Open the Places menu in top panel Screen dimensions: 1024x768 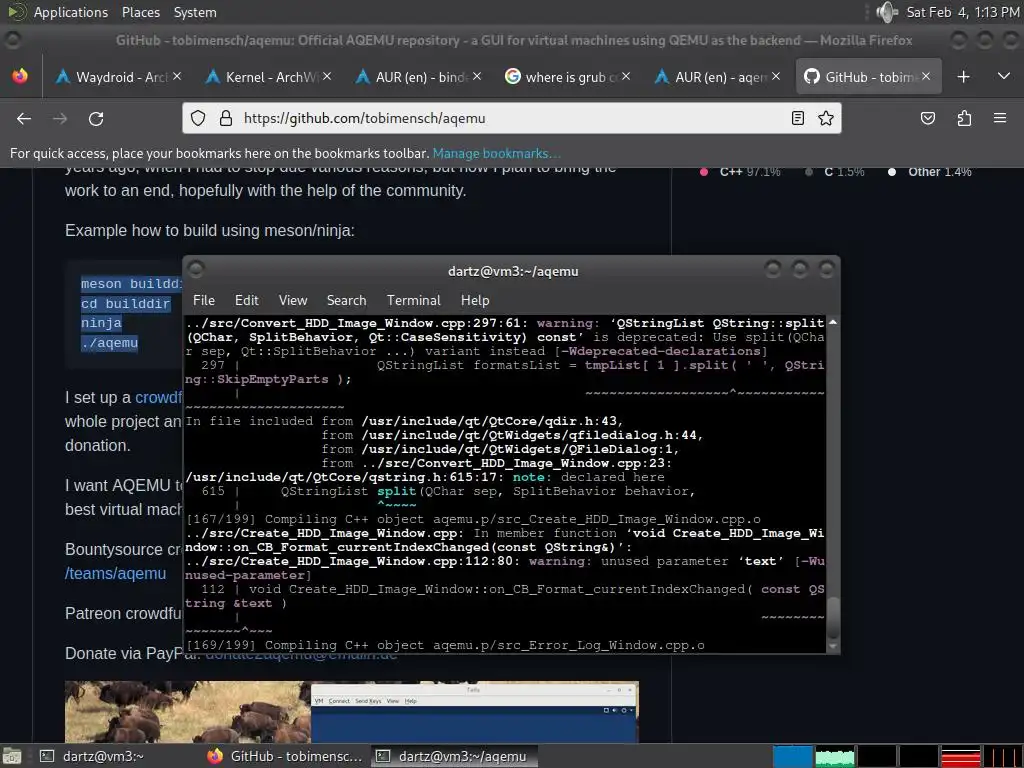pos(140,12)
